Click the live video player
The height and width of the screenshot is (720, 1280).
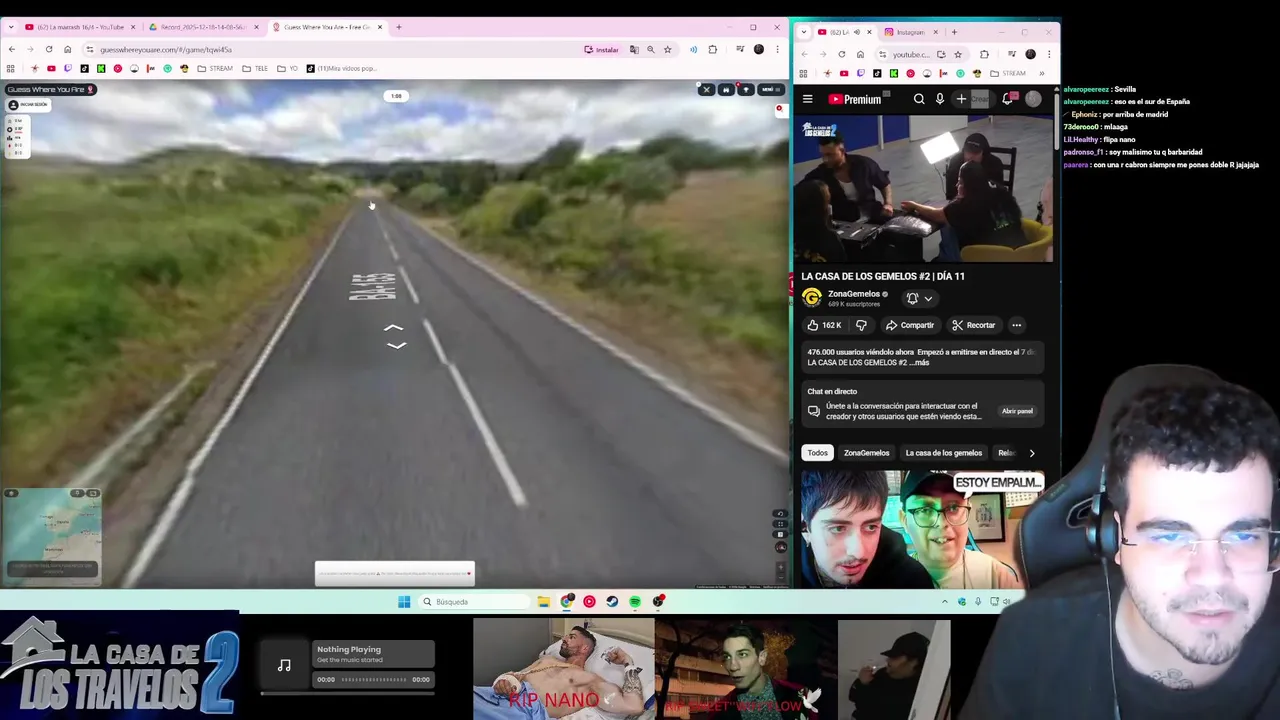pos(923,189)
